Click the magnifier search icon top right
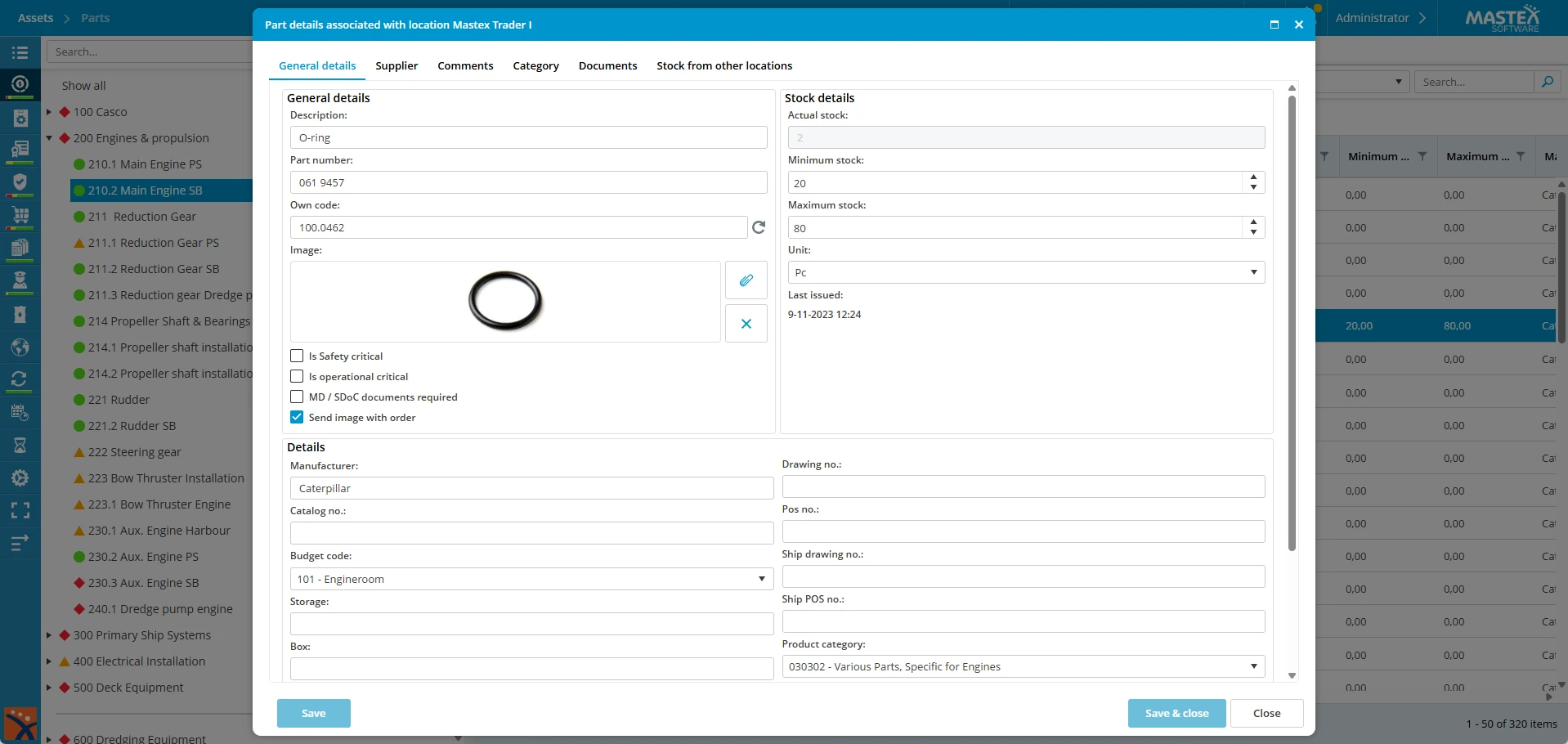1568x744 pixels. [1547, 82]
